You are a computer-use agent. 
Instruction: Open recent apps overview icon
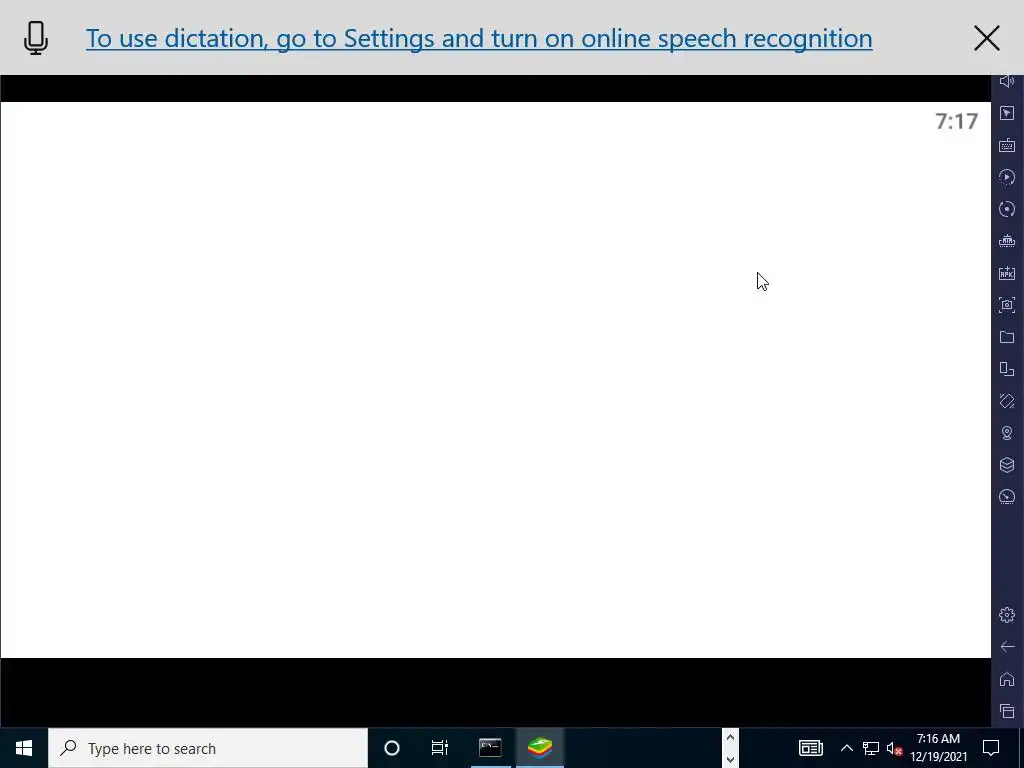(1007, 711)
